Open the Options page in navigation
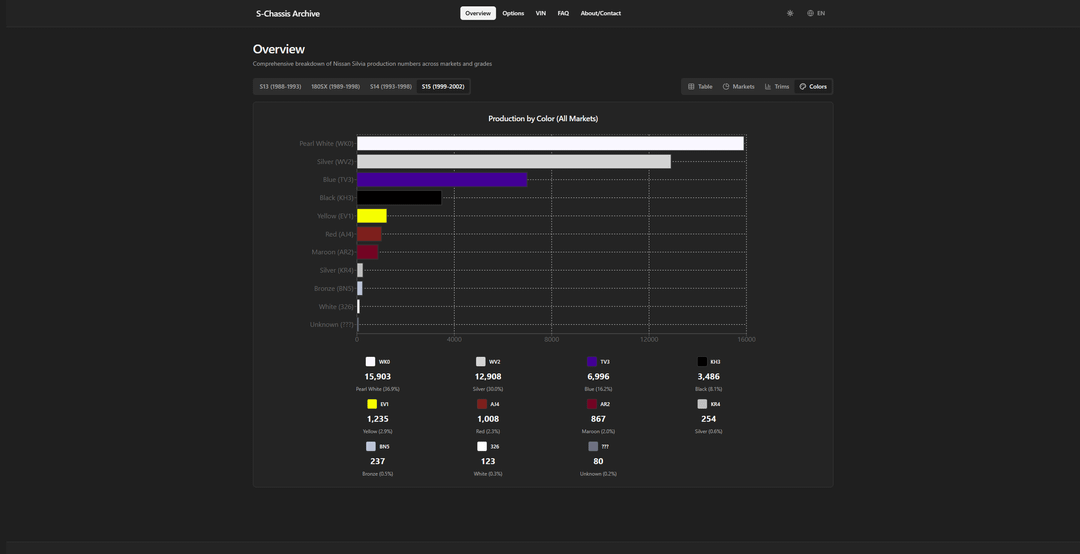Image resolution: width=1080 pixels, height=554 pixels. (513, 13)
